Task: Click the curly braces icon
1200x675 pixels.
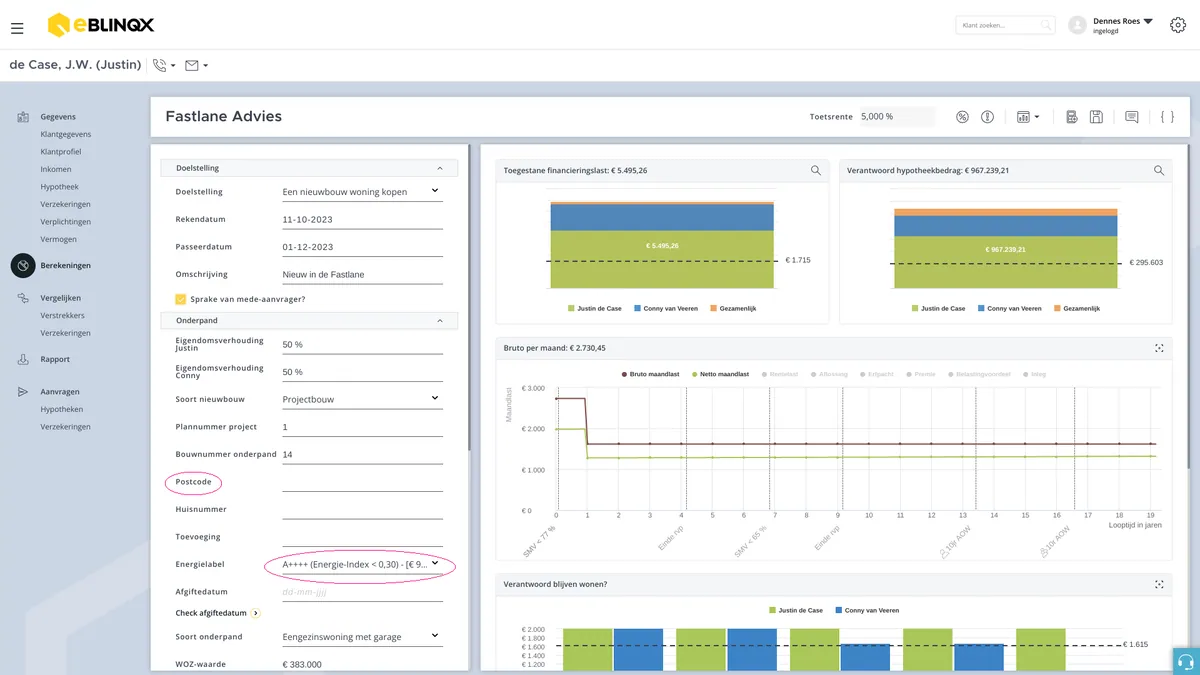Action: tap(1167, 117)
